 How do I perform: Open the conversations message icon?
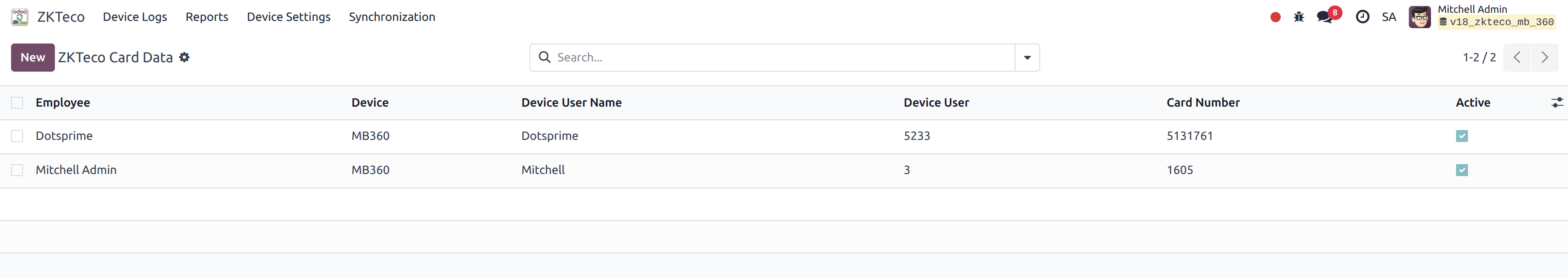1325,17
